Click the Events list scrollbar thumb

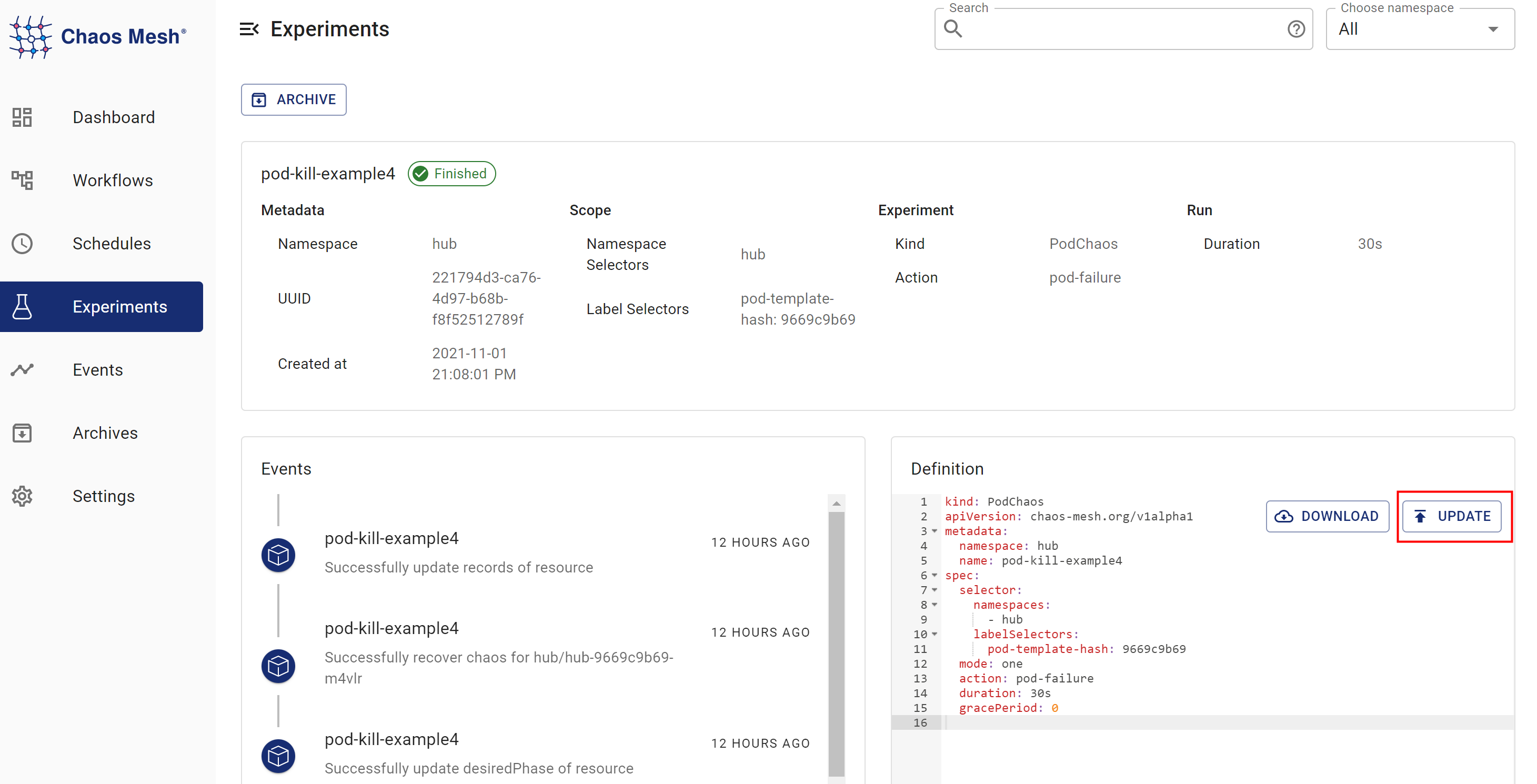click(837, 645)
